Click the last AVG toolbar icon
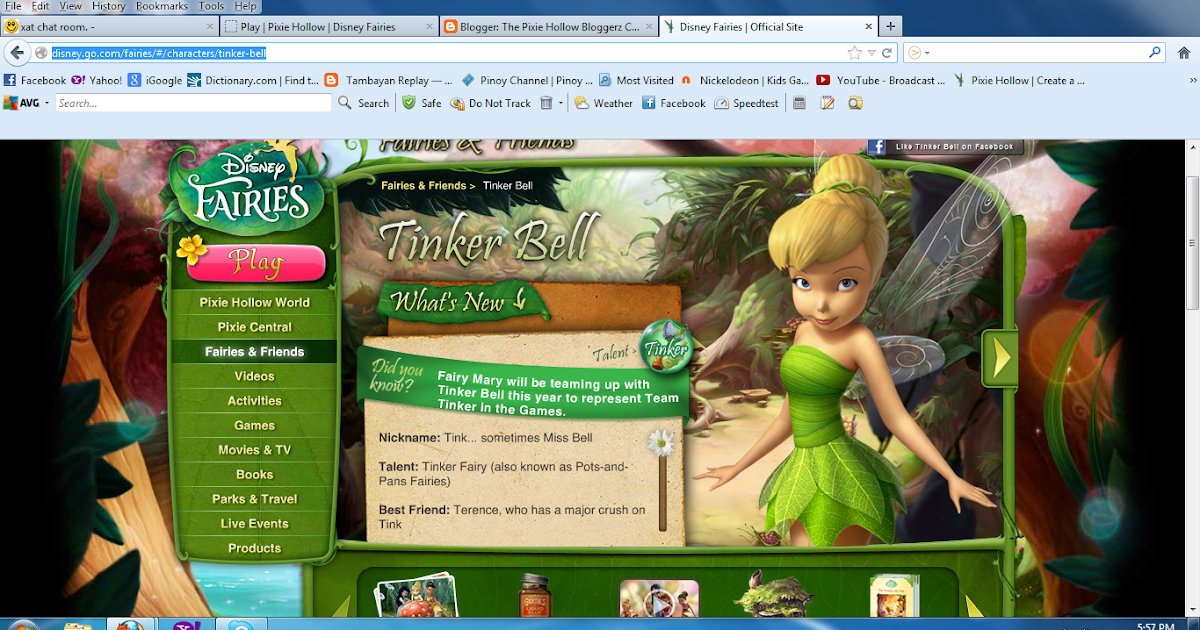 click(855, 103)
